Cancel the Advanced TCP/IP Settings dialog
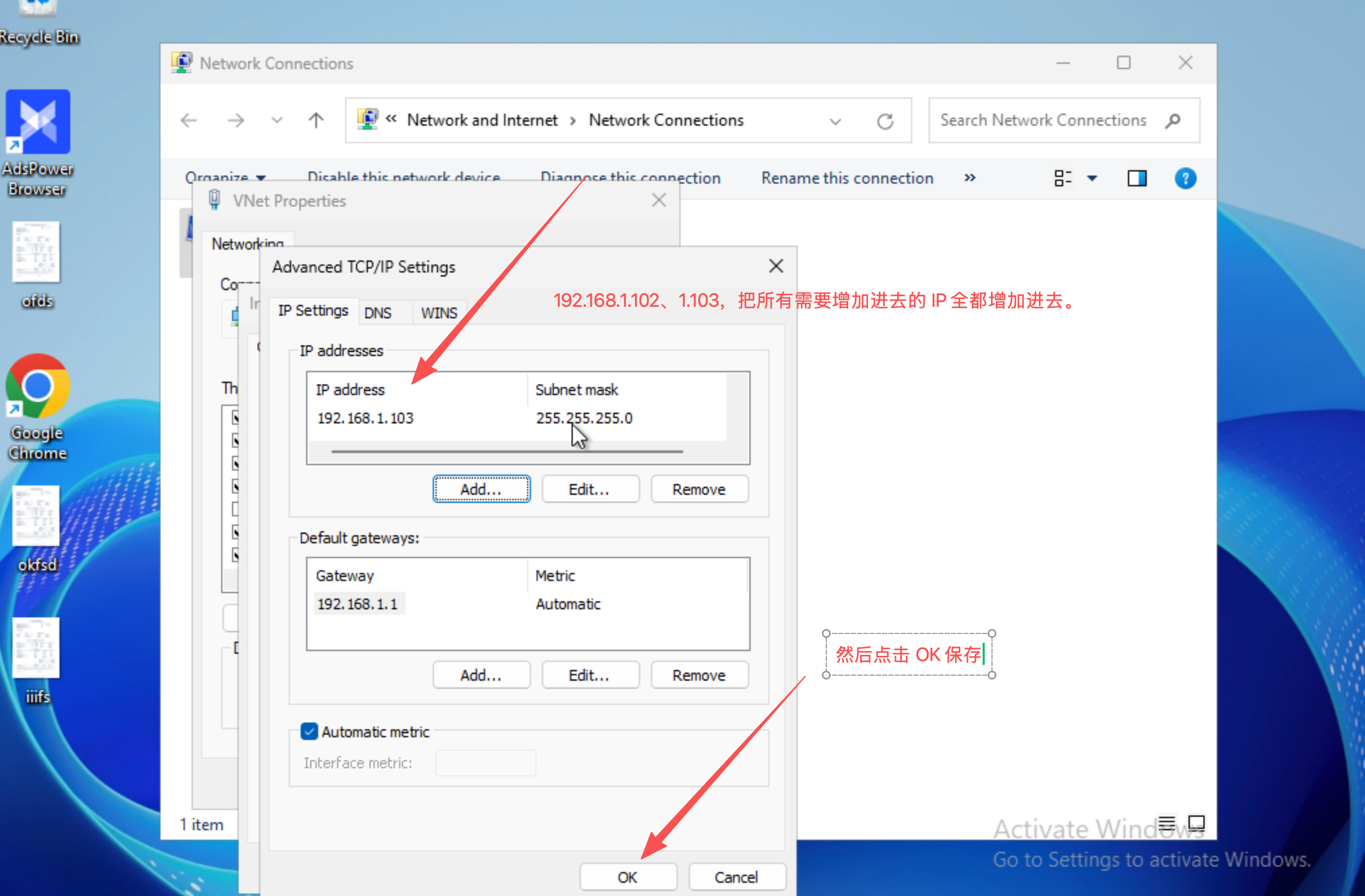1365x896 pixels. (737, 877)
